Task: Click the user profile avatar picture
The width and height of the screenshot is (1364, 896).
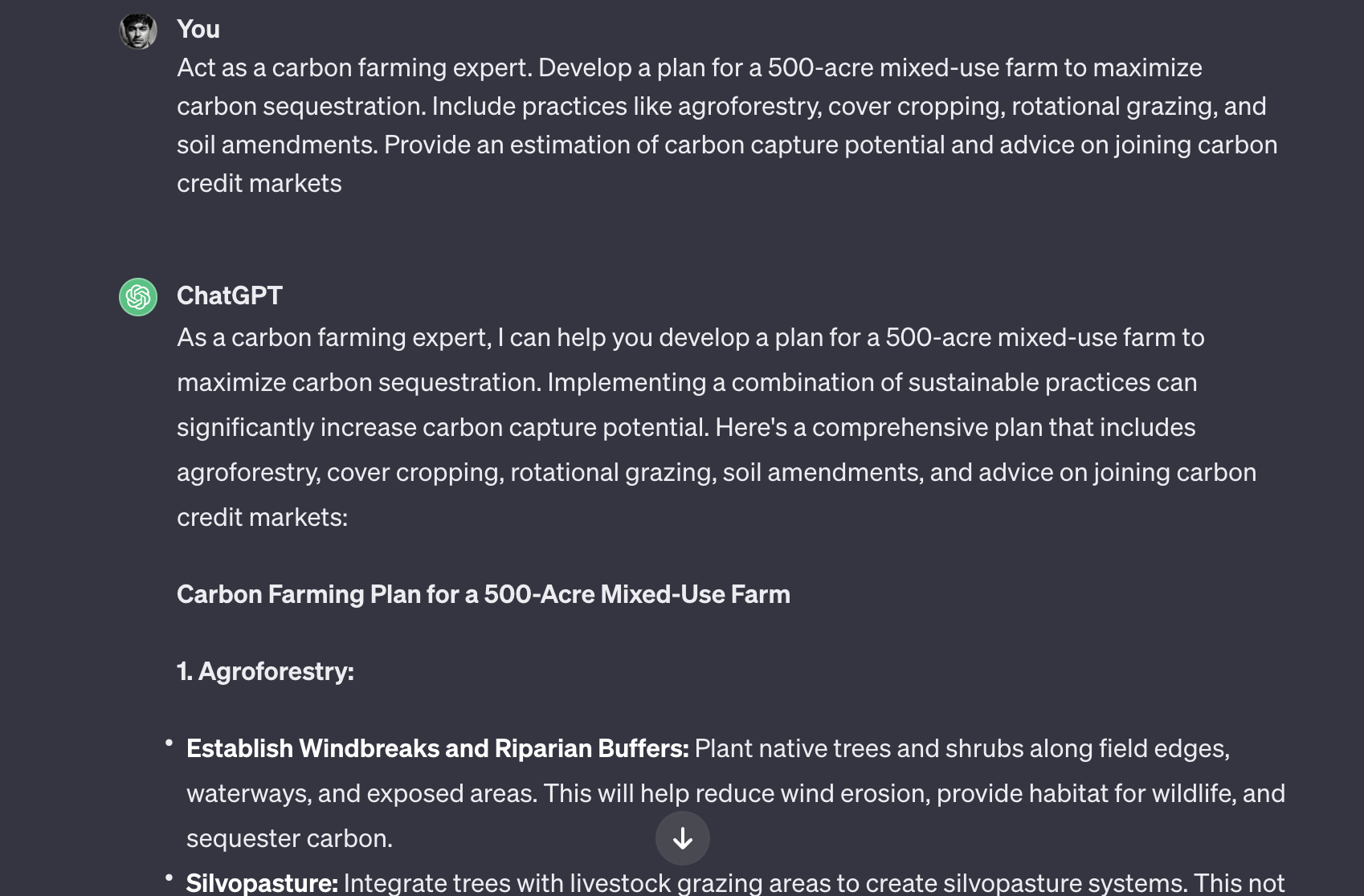Action: 137,29
